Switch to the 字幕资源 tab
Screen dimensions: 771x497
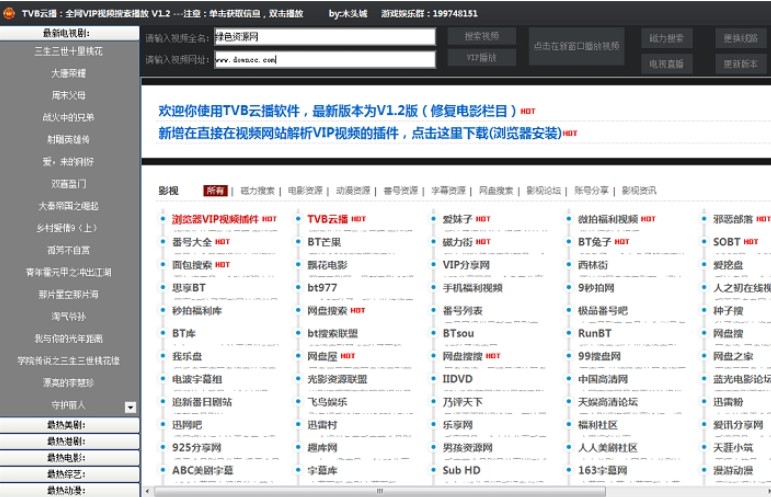pos(448,190)
